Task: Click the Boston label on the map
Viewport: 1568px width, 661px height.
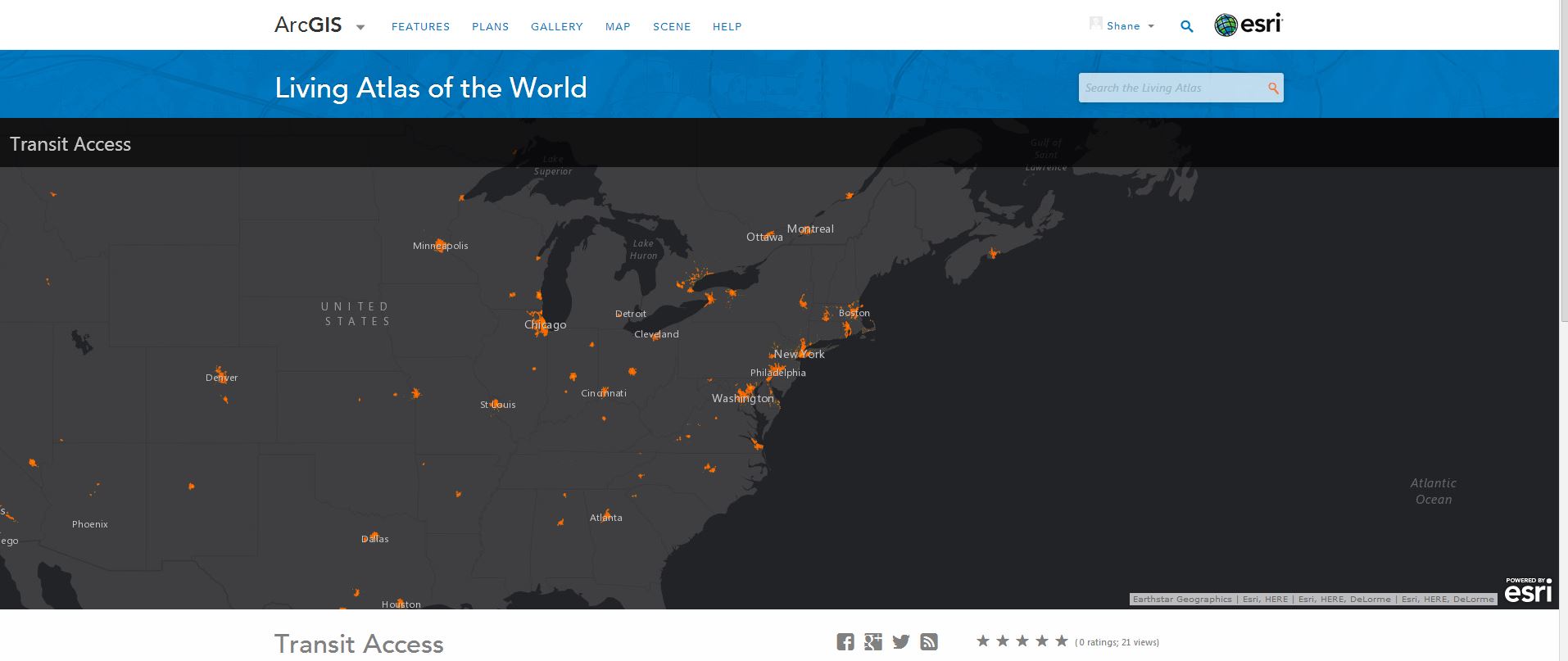Action: coord(854,313)
